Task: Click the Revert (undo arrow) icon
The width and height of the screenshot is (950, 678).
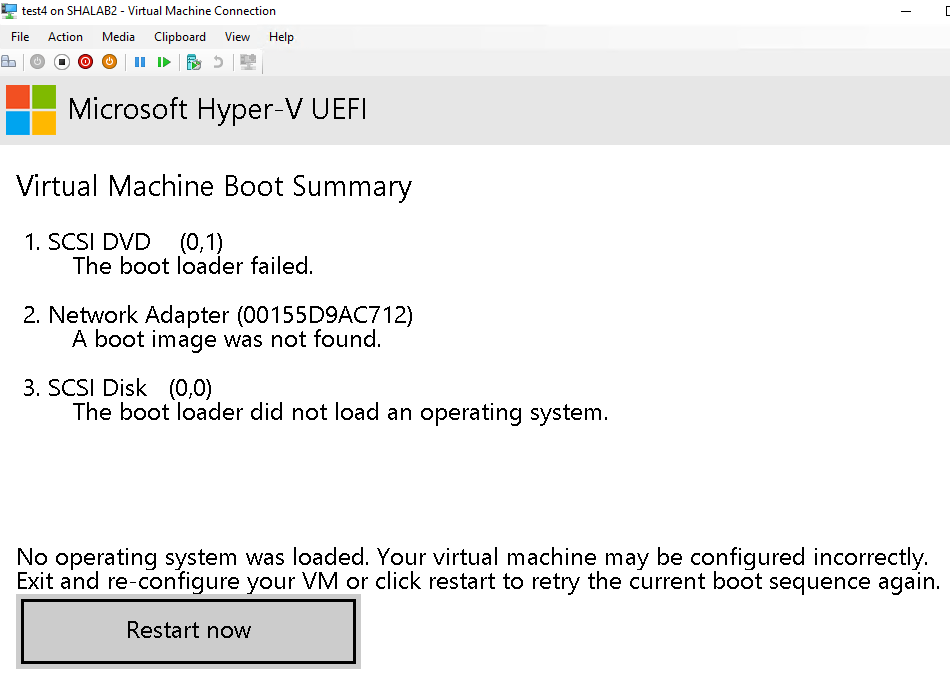Action: (x=218, y=62)
